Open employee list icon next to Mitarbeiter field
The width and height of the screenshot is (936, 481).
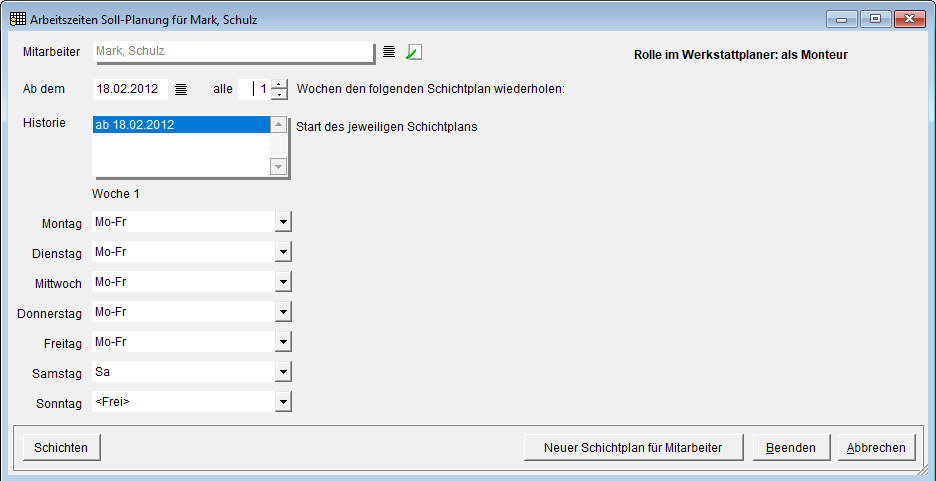(389, 52)
